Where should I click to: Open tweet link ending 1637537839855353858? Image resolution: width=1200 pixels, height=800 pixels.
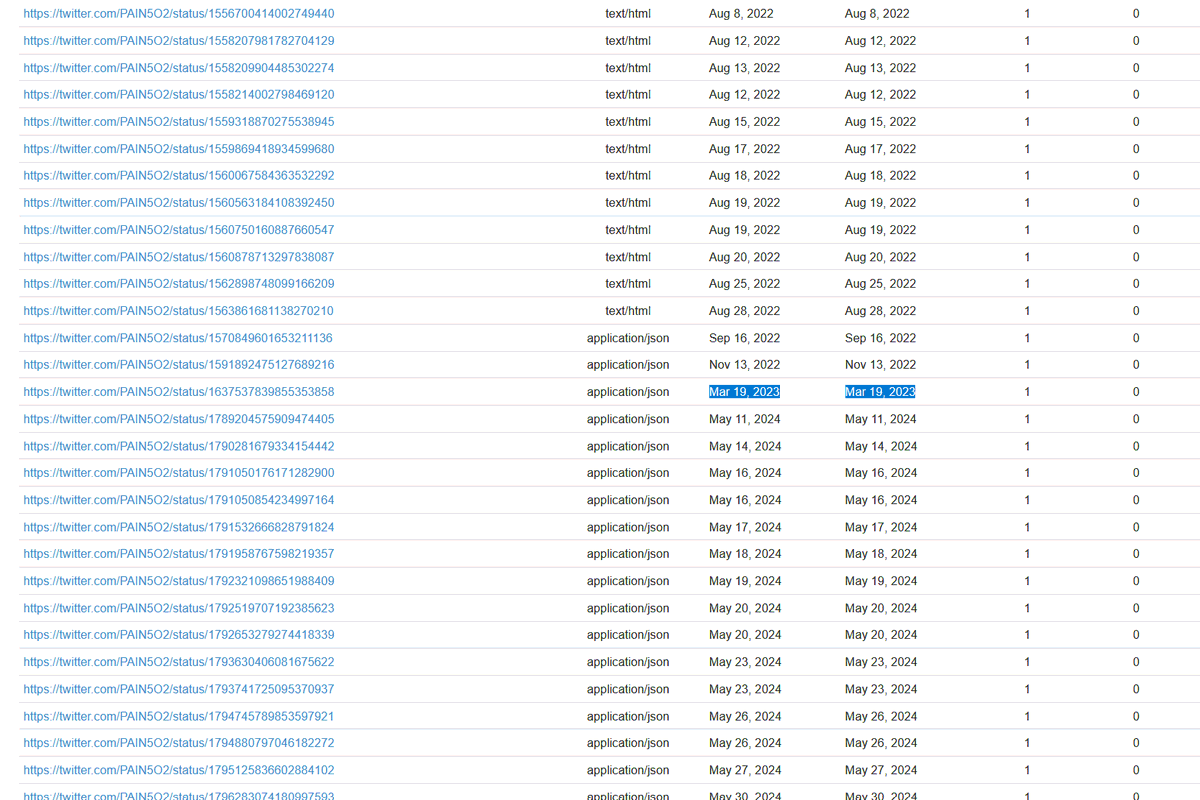click(179, 392)
